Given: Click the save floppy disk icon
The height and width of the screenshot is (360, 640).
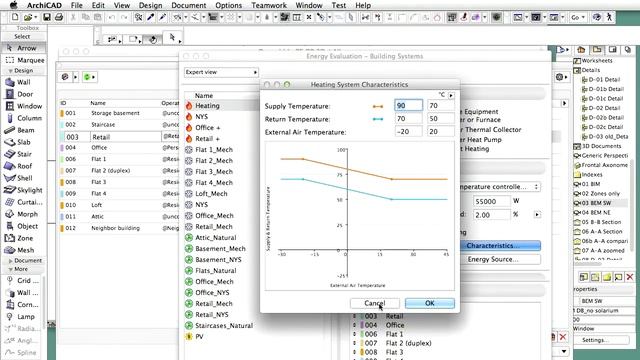Looking at the screenshot, I should click(47, 17).
